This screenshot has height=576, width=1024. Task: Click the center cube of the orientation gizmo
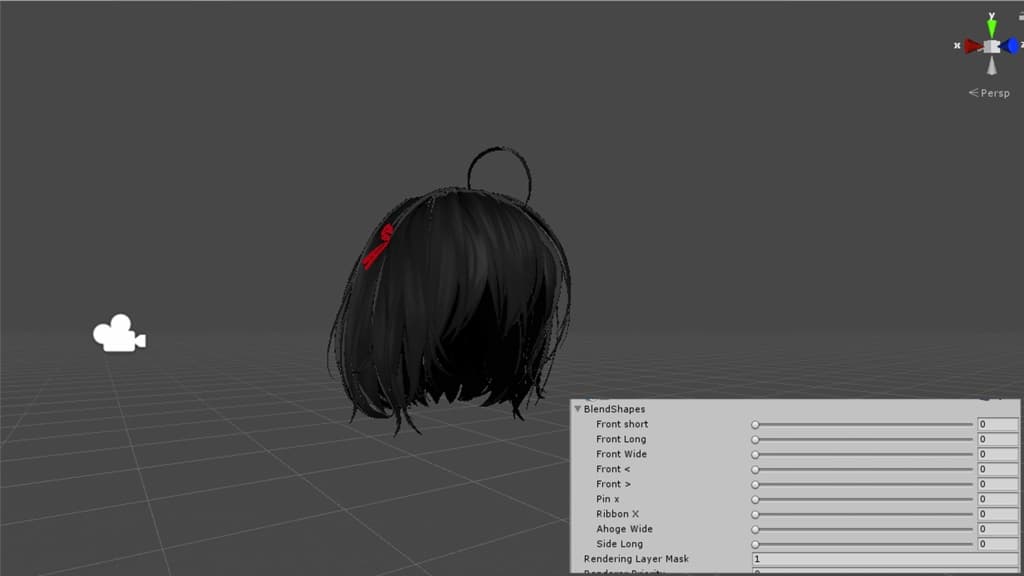pos(991,46)
